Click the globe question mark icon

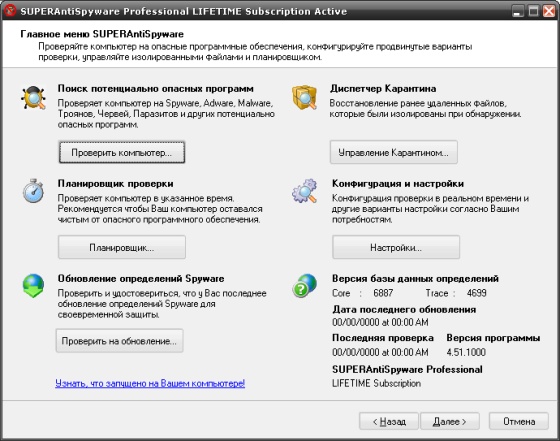tap(305, 286)
